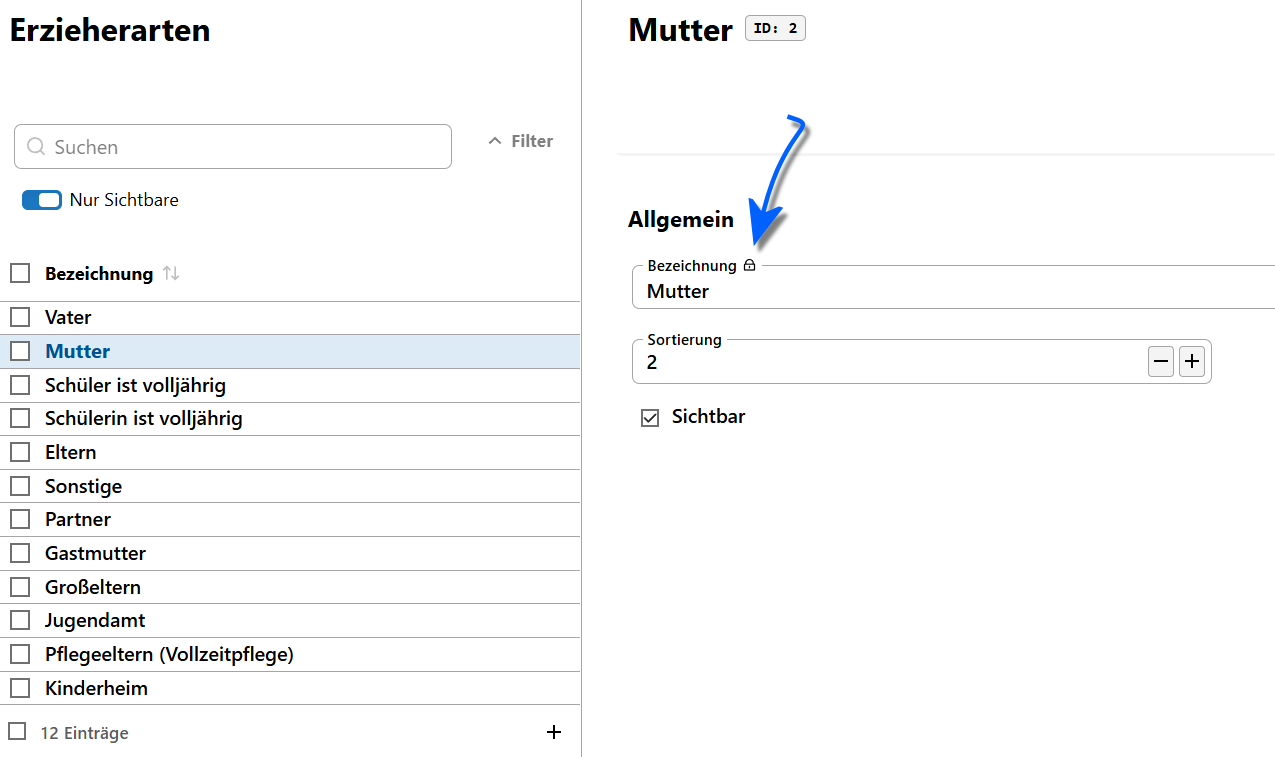
Task: Select Pflegeeltern (Vollzeitpflege) entry
Action: click(169, 654)
